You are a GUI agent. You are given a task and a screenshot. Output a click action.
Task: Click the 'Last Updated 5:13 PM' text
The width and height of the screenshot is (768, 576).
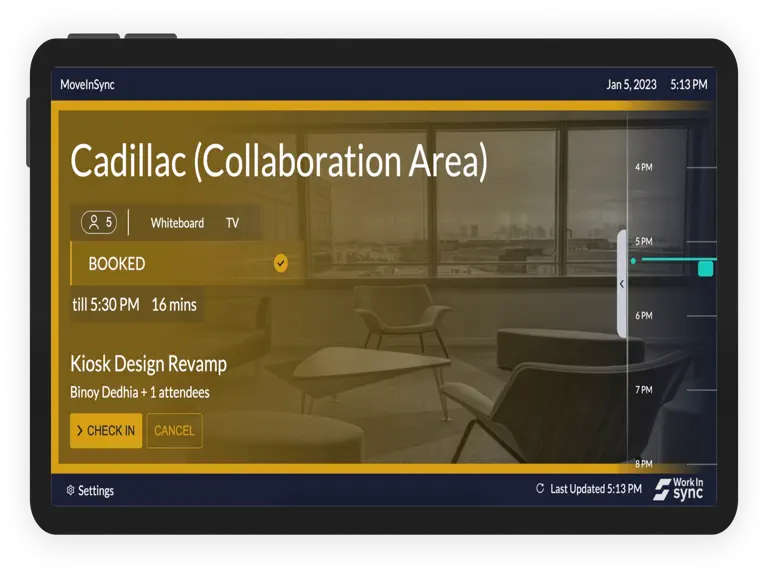point(596,489)
